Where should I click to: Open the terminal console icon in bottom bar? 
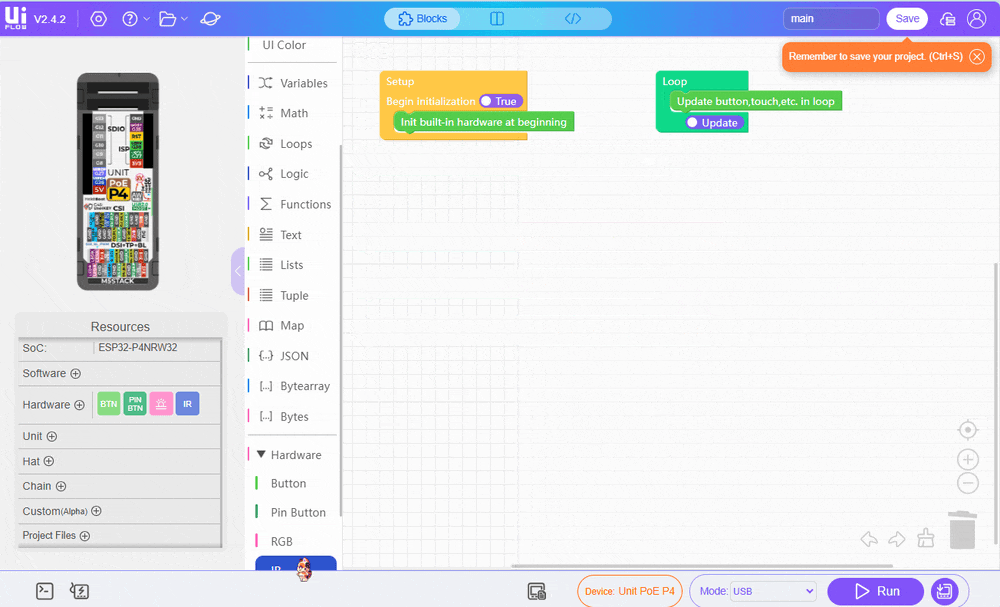pyautogui.click(x=44, y=591)
